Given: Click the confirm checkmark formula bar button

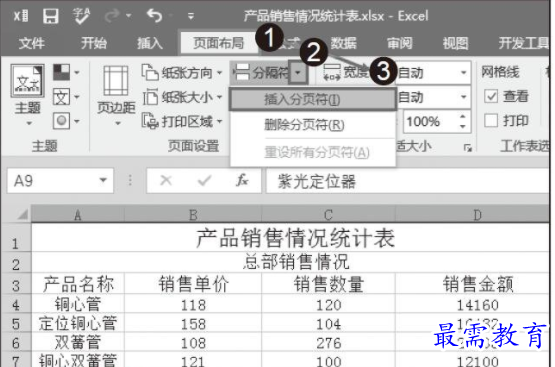Looking at the screenshot, I should tap(204, 180).
